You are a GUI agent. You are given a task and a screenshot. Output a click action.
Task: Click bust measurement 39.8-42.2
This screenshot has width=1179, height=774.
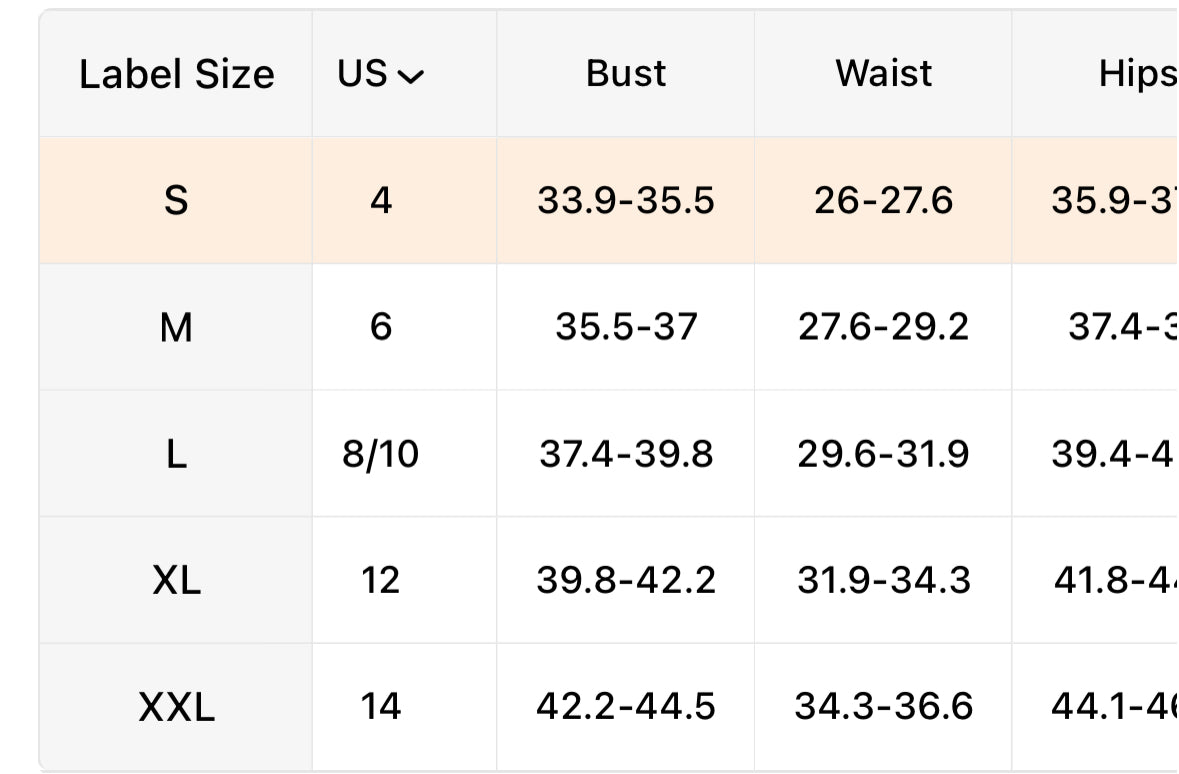[626, 581]
